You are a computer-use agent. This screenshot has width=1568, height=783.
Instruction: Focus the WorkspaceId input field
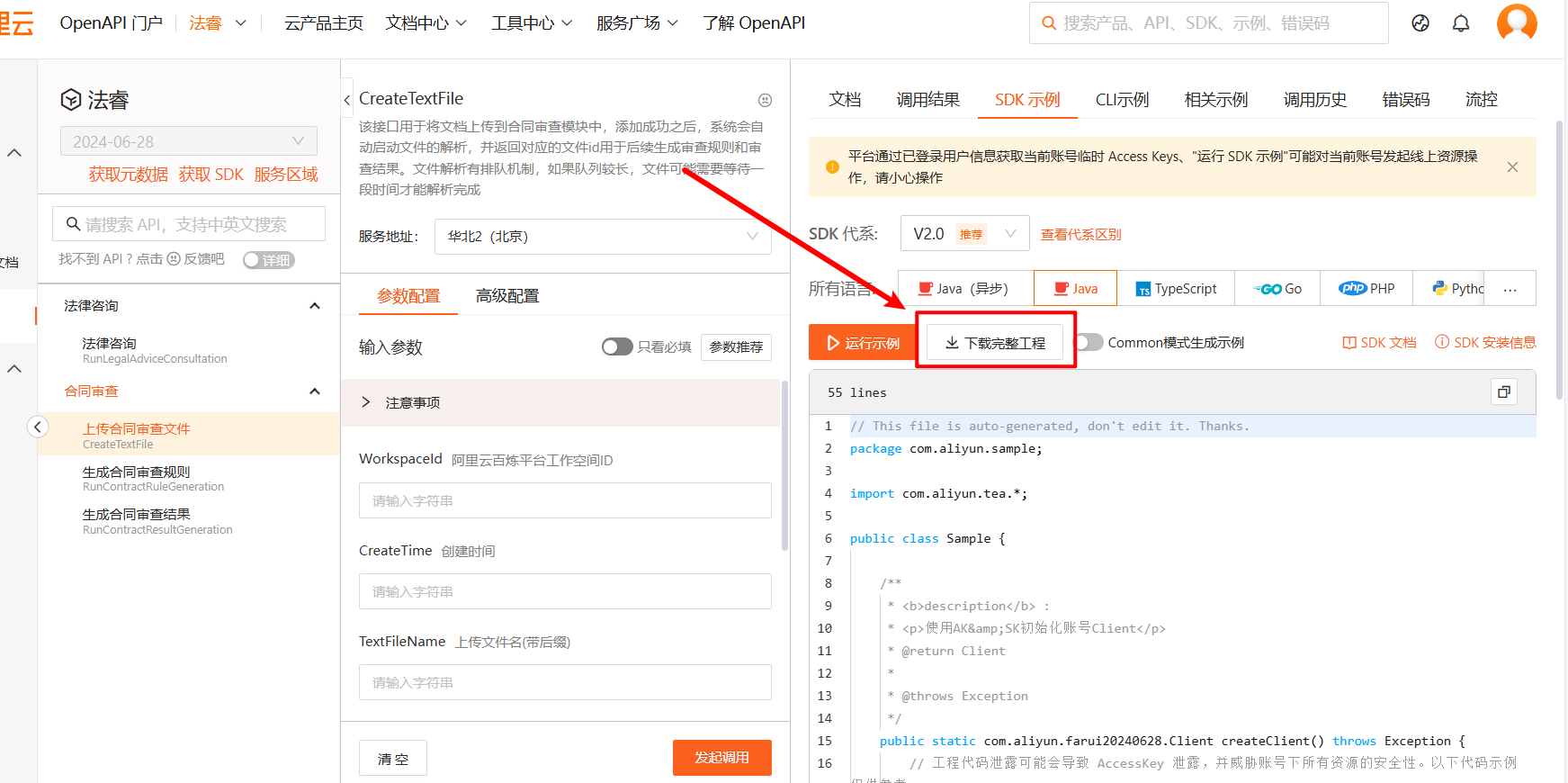pyautogui.click(x=565, y=500)
